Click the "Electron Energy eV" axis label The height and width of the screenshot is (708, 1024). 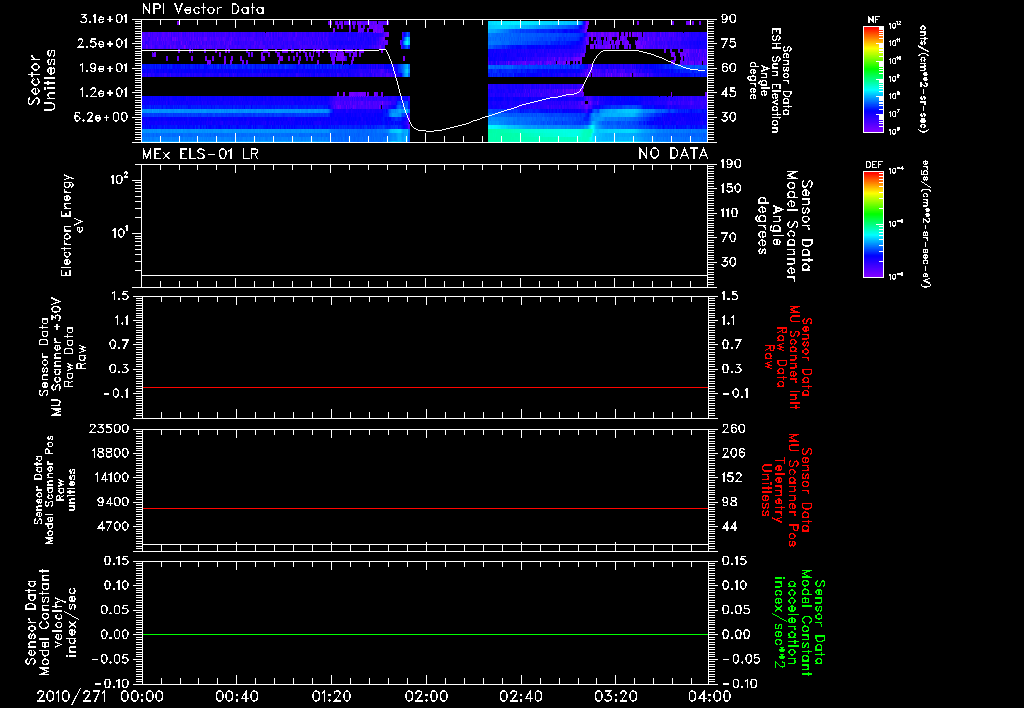(71, 225)
